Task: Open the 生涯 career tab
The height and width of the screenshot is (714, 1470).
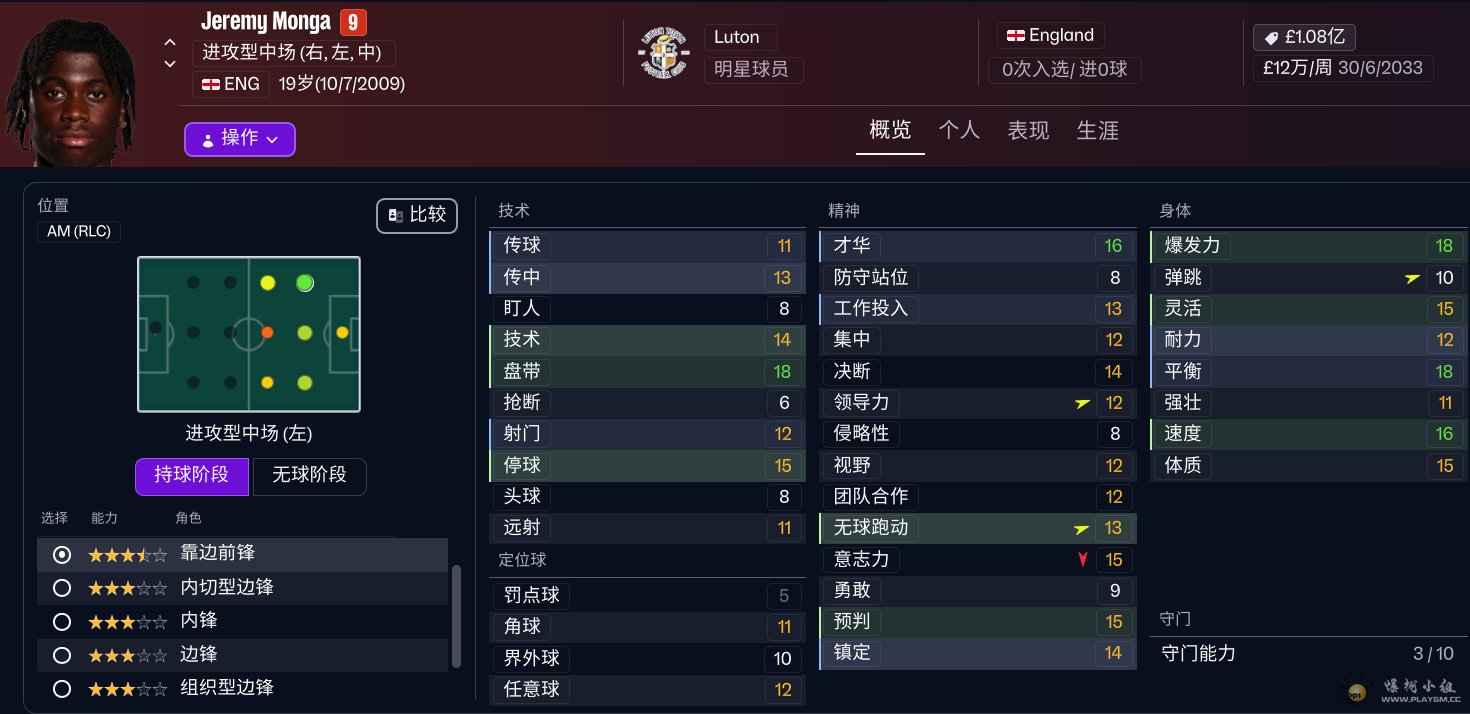Action: [1097, 131]
